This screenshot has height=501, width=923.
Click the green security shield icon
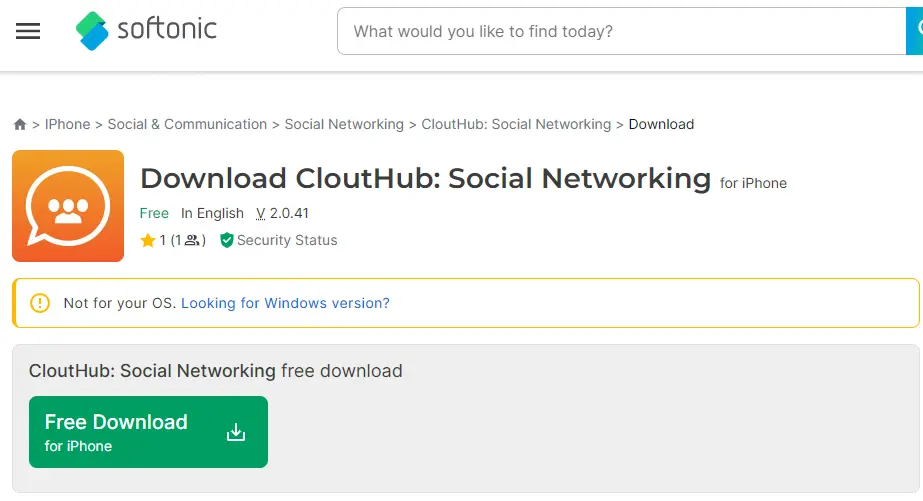[227, 240]
